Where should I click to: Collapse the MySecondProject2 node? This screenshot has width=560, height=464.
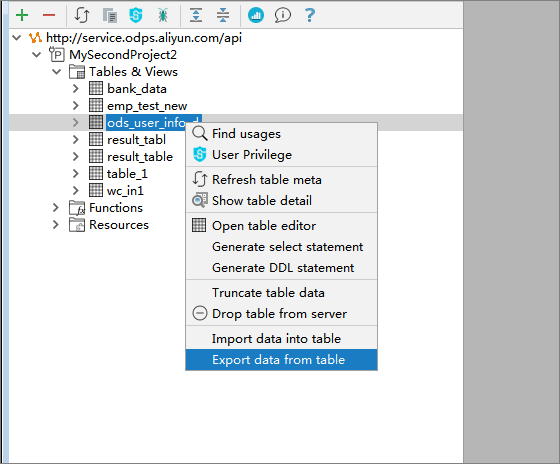pyautogui.click(x=37, y=55)
